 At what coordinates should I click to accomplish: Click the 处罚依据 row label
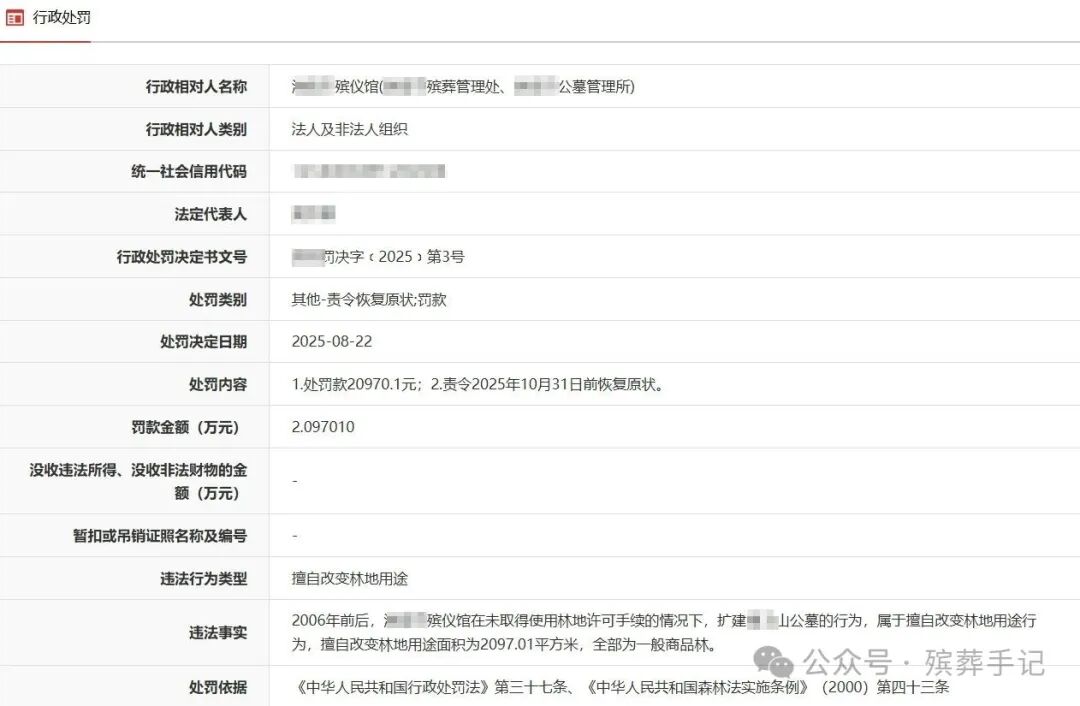coord(217,688)
